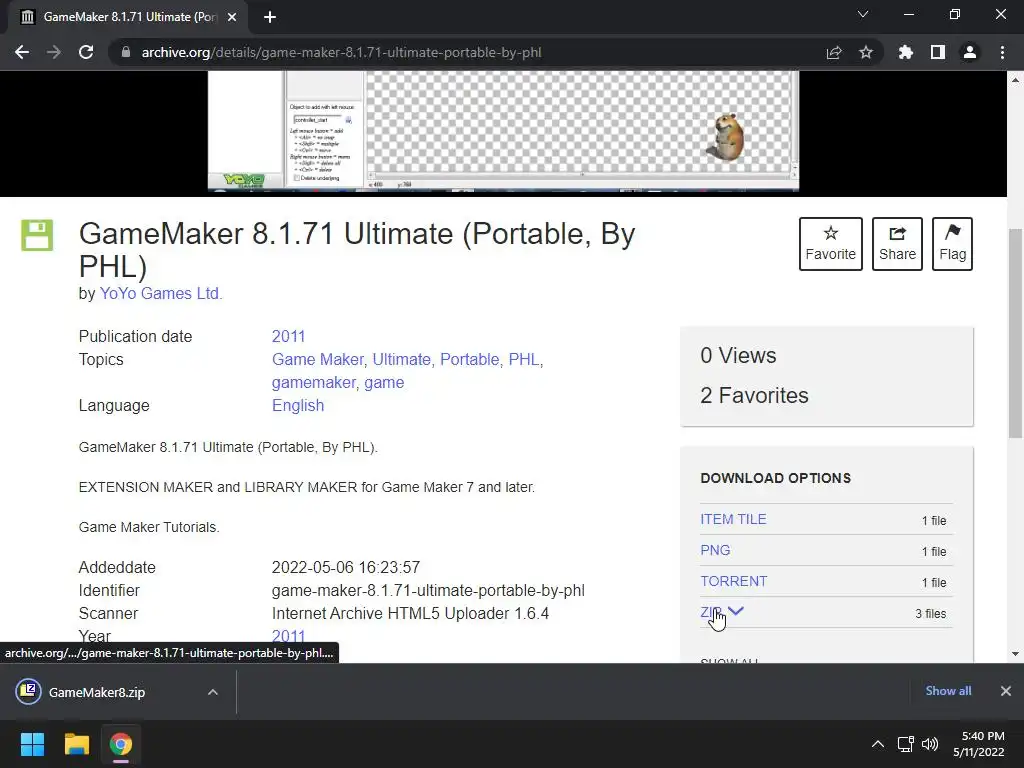Toggle the Chrome side panel
Viewport: 1024px width, 768px height.
tap(938, 52)
